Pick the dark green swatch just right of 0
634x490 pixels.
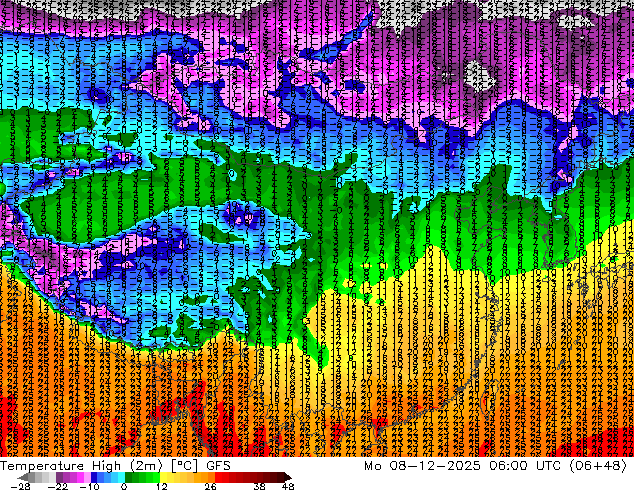pyautogui.click(x=129, y=477)
